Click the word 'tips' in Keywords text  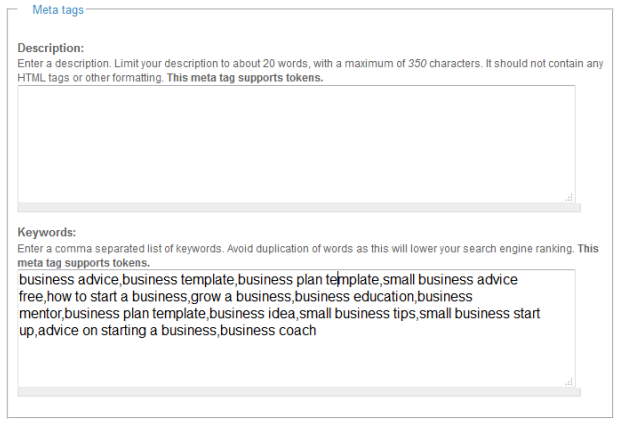(x=404, y=314)
